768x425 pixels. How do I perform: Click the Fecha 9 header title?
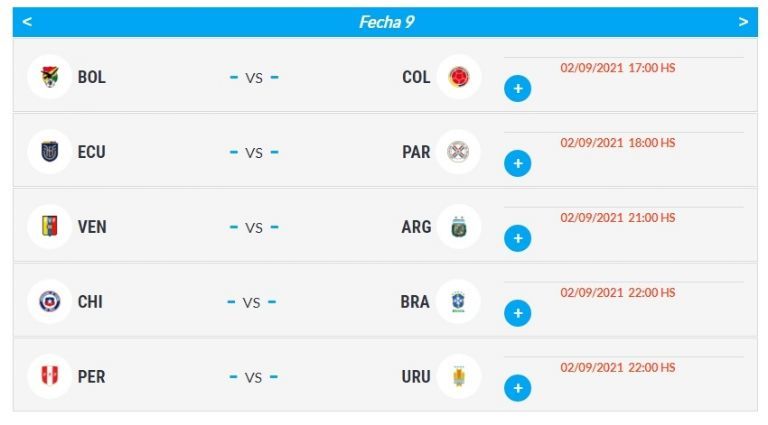coord(386,22)
